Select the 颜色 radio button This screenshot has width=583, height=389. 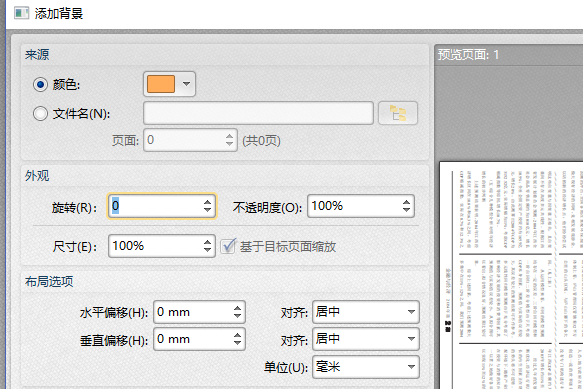(x=40, y=85)
